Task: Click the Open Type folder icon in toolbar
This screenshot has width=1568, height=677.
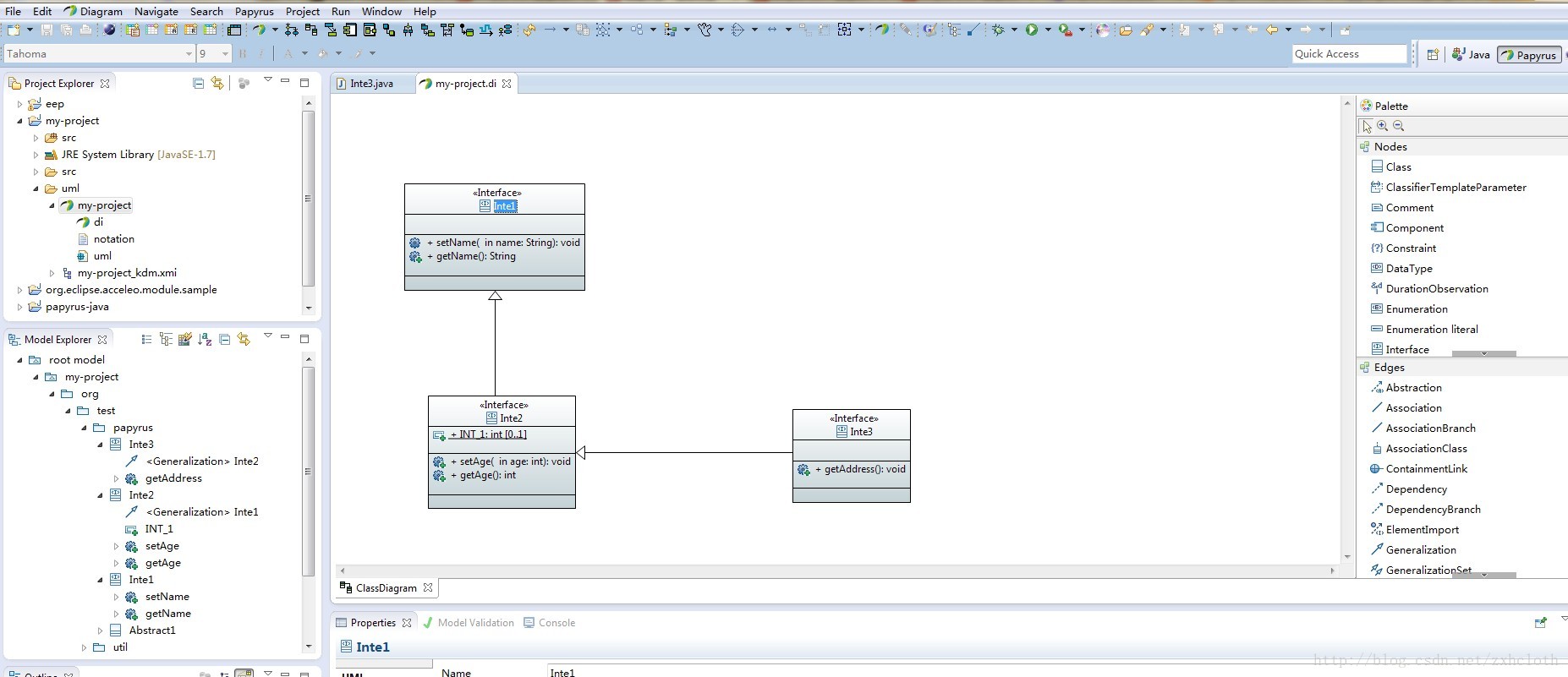Action: click(1126, 30)
